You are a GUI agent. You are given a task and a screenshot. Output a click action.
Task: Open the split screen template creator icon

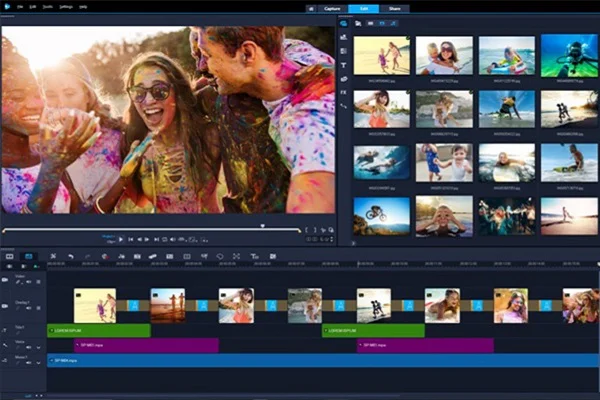point(273,256)
